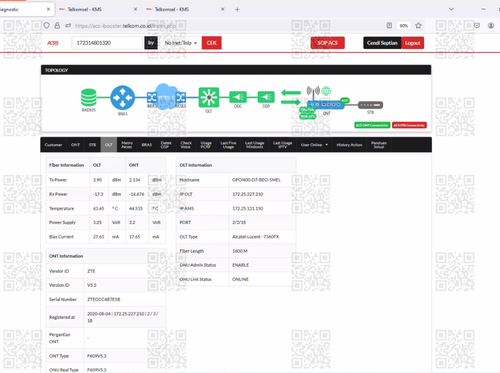The image size is (500, 373).
Task: Click the green traffic arrows icon
Action: [291, 97]
